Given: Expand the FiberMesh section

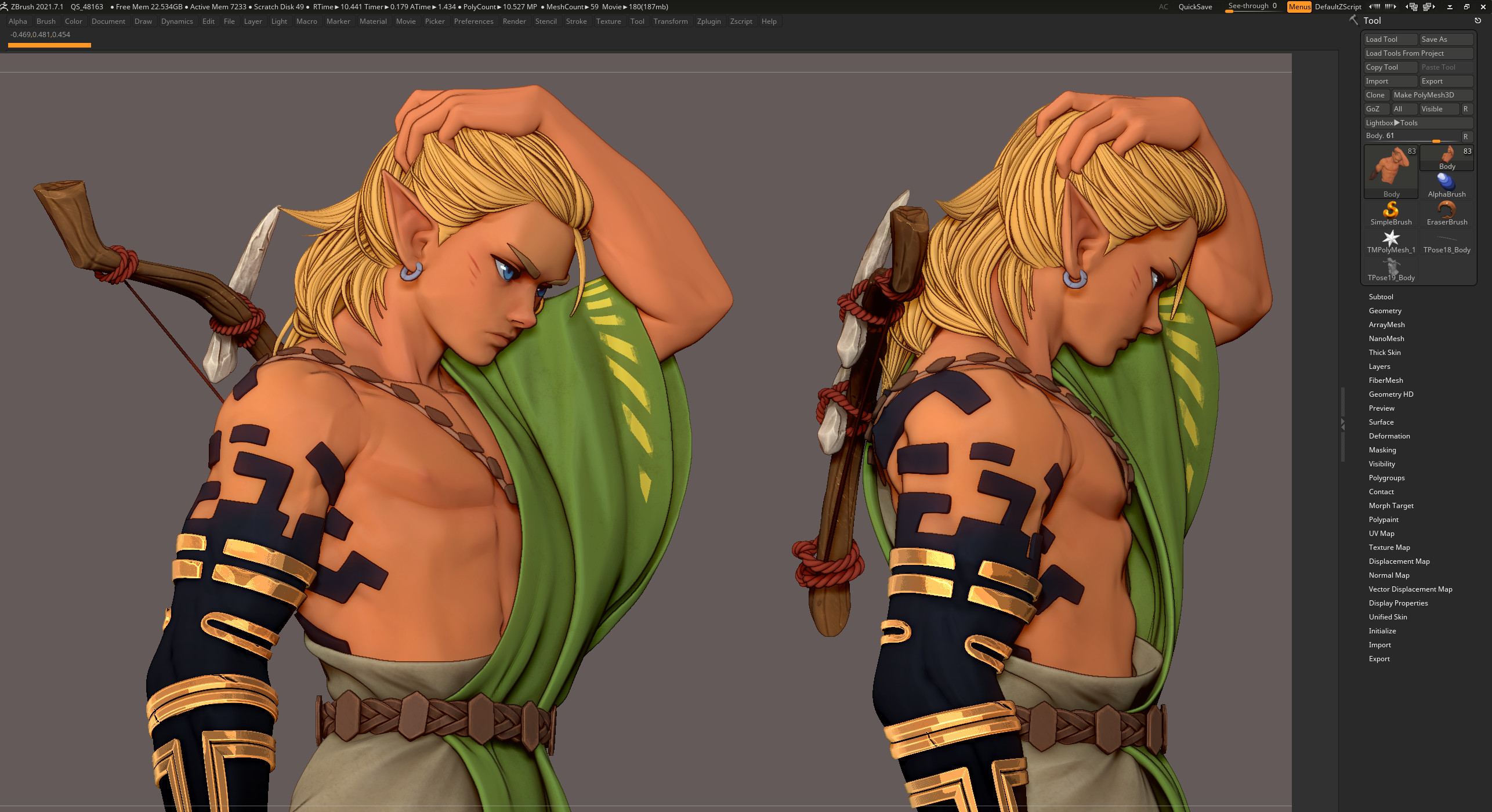Looking at the screenshot, I should click(x=1386, y=380).
